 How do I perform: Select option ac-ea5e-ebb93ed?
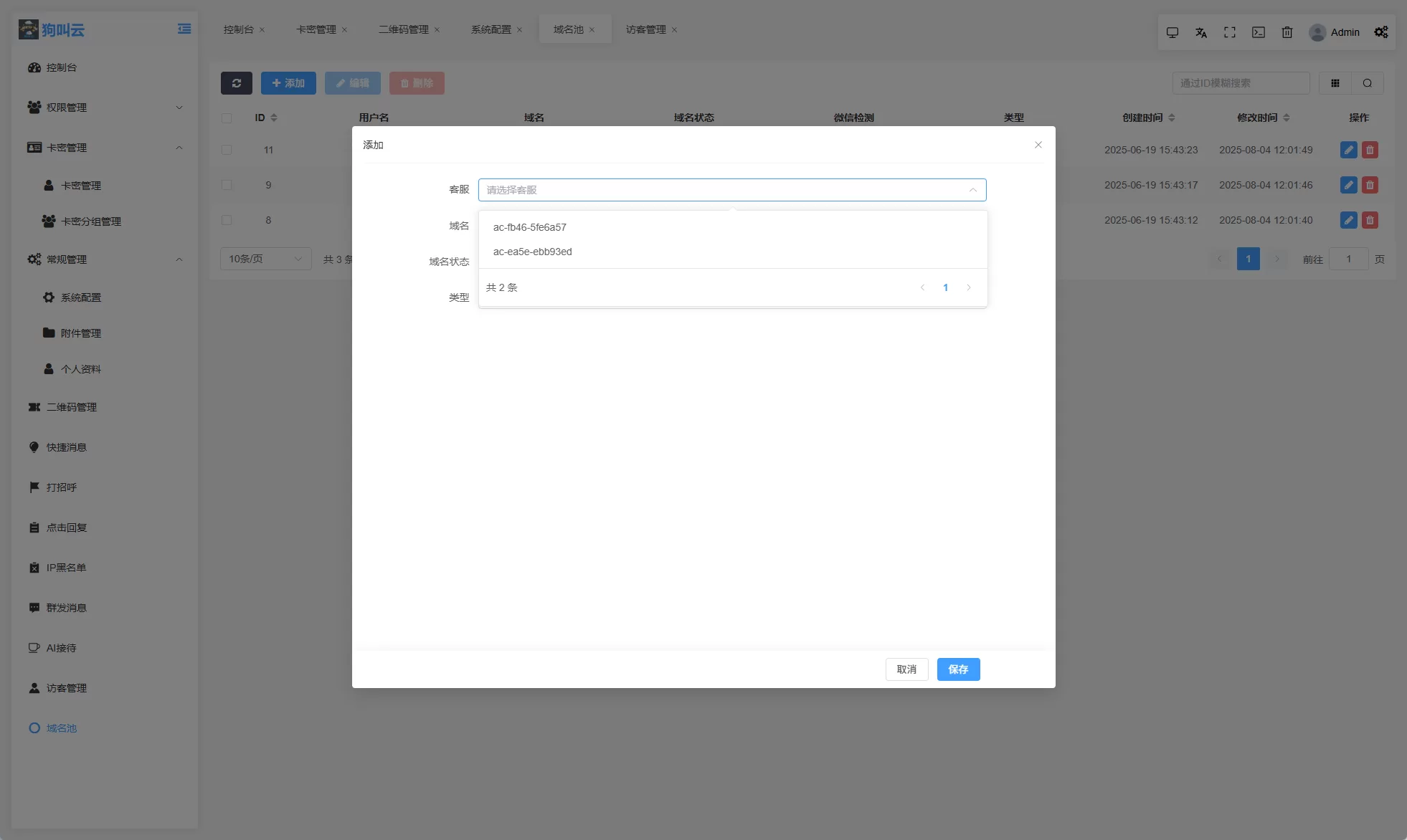click(x=532, y=252)
